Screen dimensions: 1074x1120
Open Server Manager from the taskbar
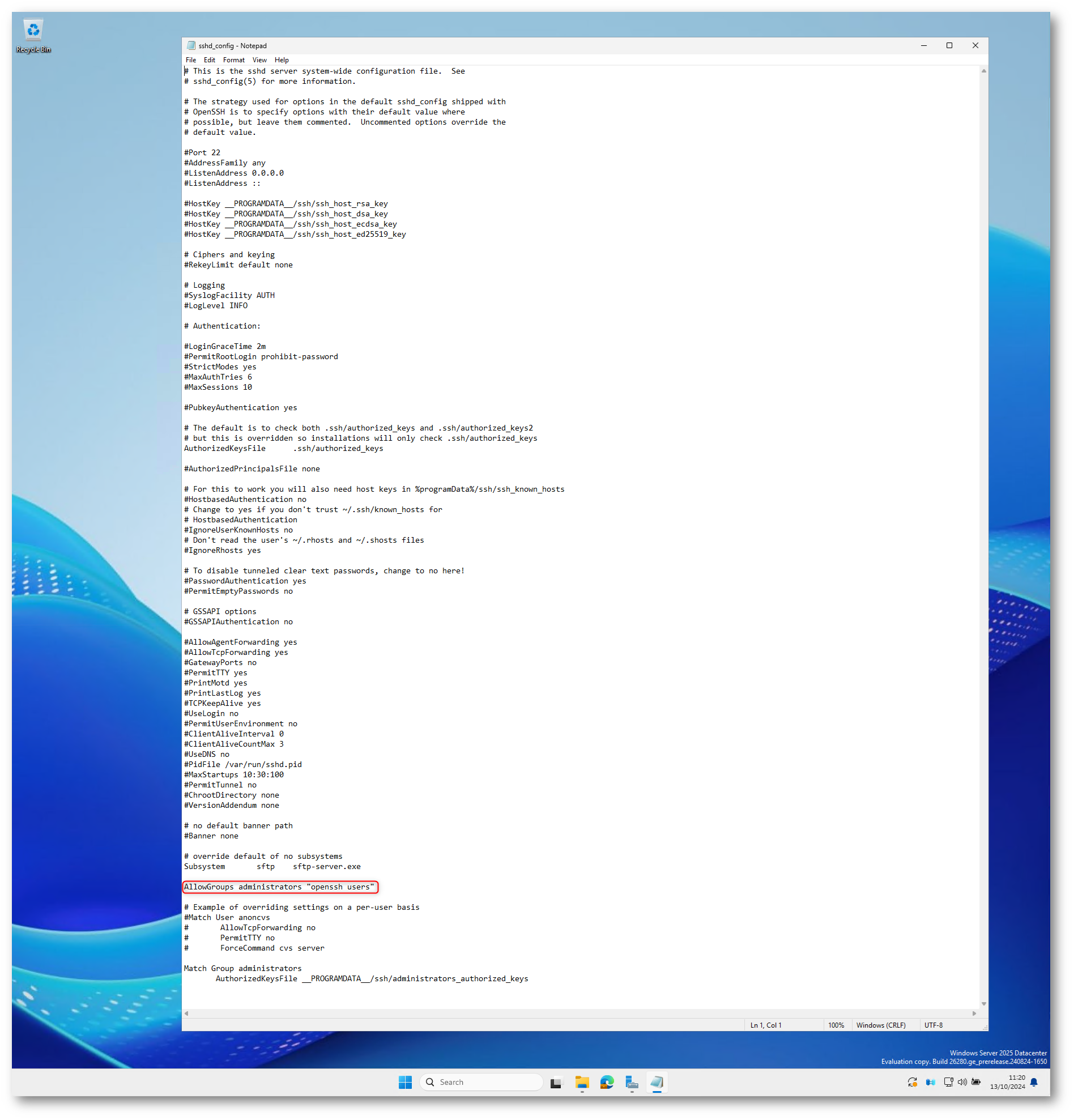point(631,1082)
